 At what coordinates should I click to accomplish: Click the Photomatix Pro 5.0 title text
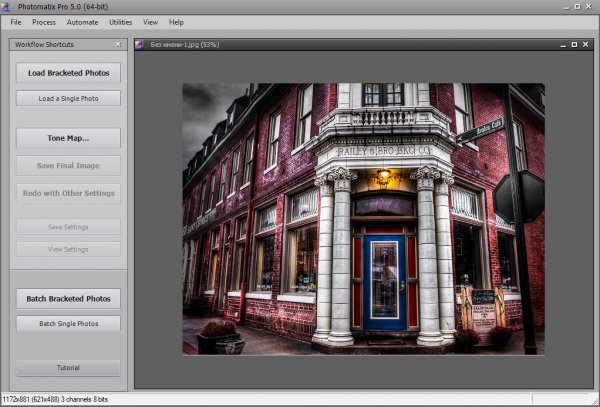63,7
